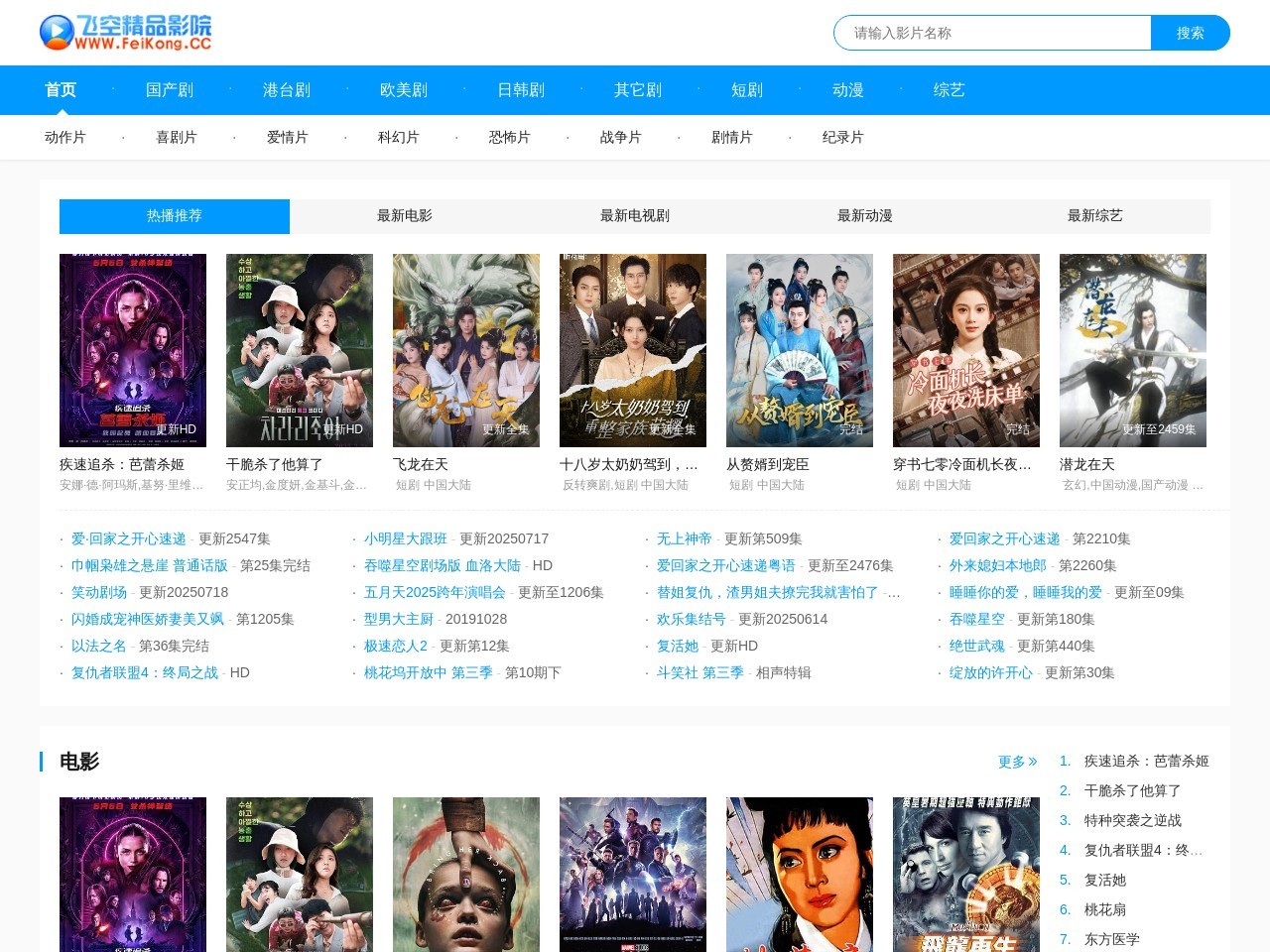This screenshot has width=1270, height=952.
Task: Open the 无上神帝 list link
Action: (684, 538)
